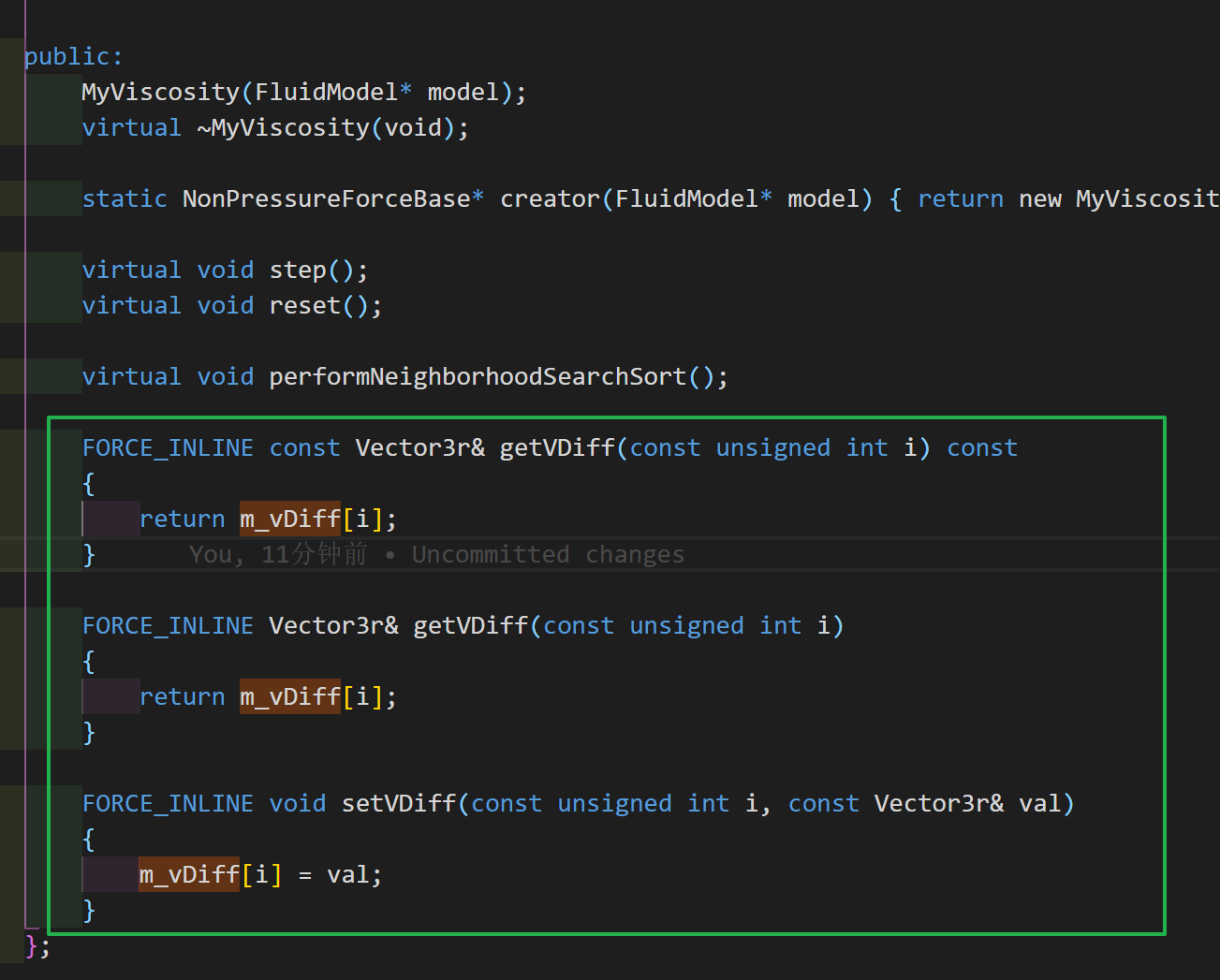
Task: Click 'NonPressureForceBase' type name
Action: pyautogui.click(x=326, y=198)
